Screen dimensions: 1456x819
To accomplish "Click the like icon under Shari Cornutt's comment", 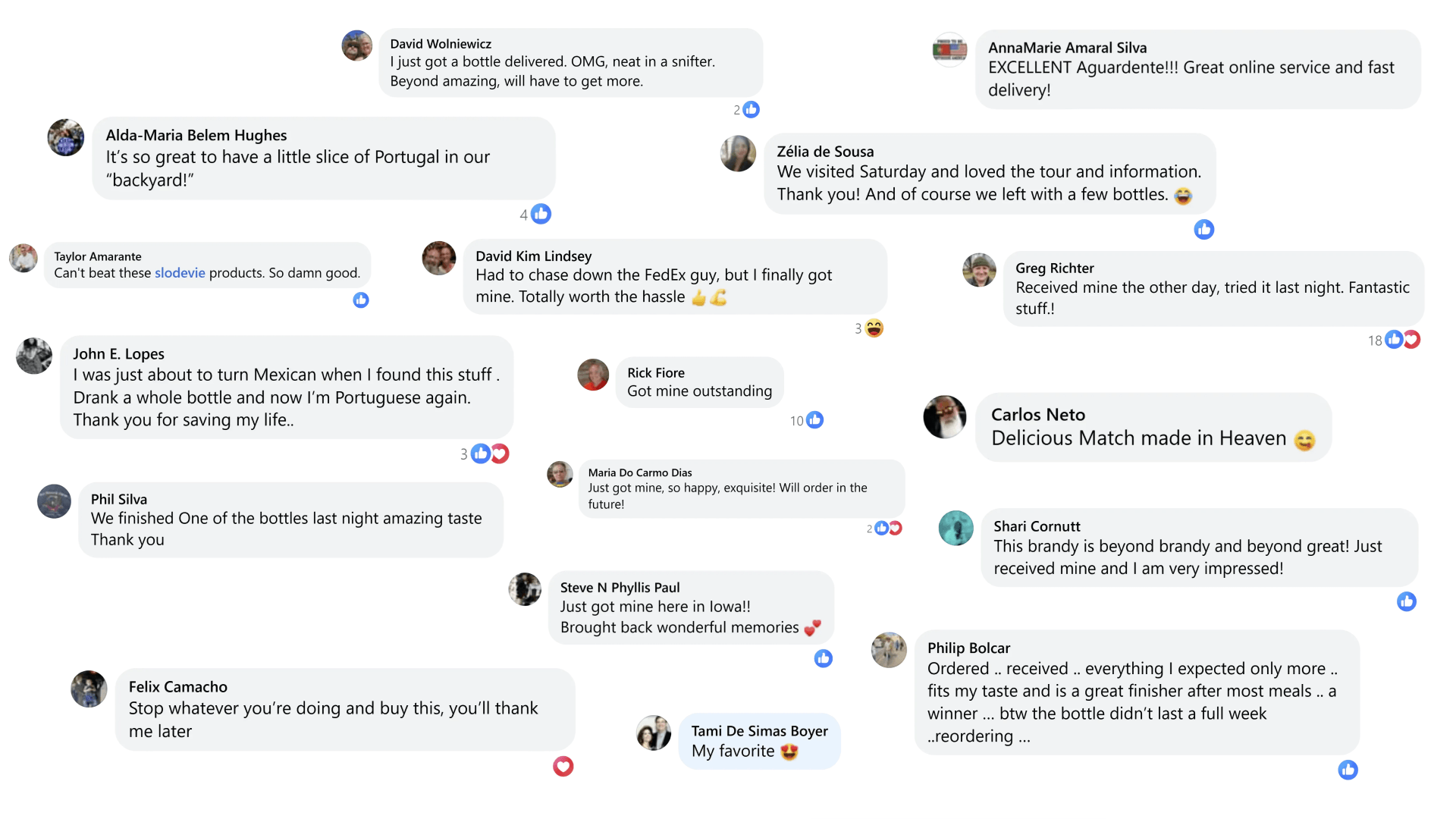I will (1407, 602).
